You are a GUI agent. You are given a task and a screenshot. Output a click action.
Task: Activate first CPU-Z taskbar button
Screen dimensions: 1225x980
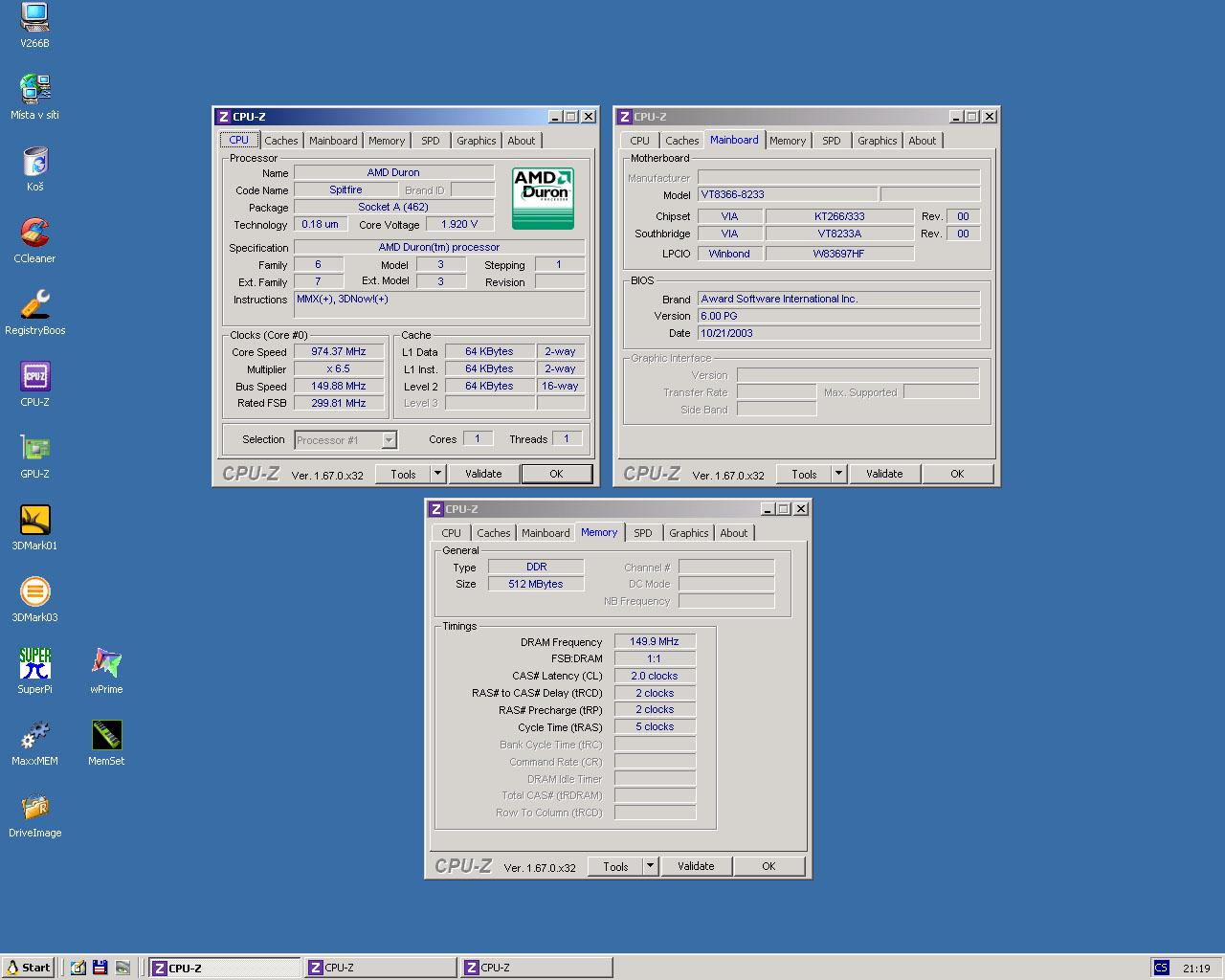pos(225,968)
